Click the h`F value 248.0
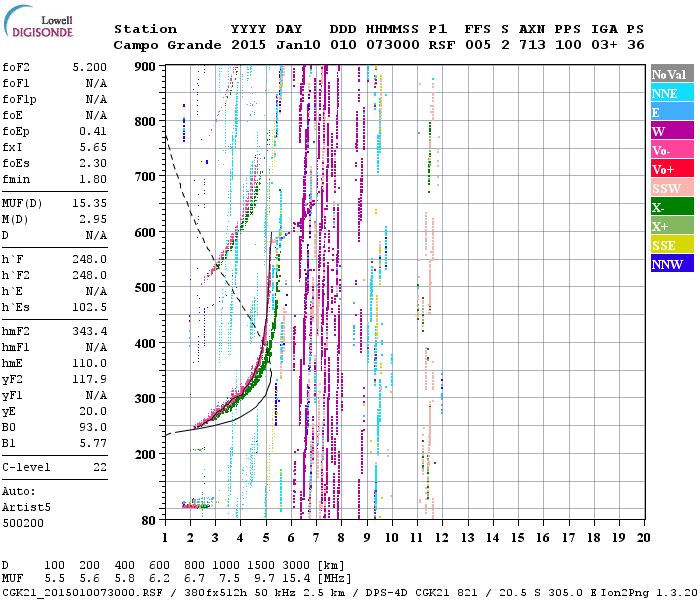This screenshot has width=700, height=600. point(90,259)
